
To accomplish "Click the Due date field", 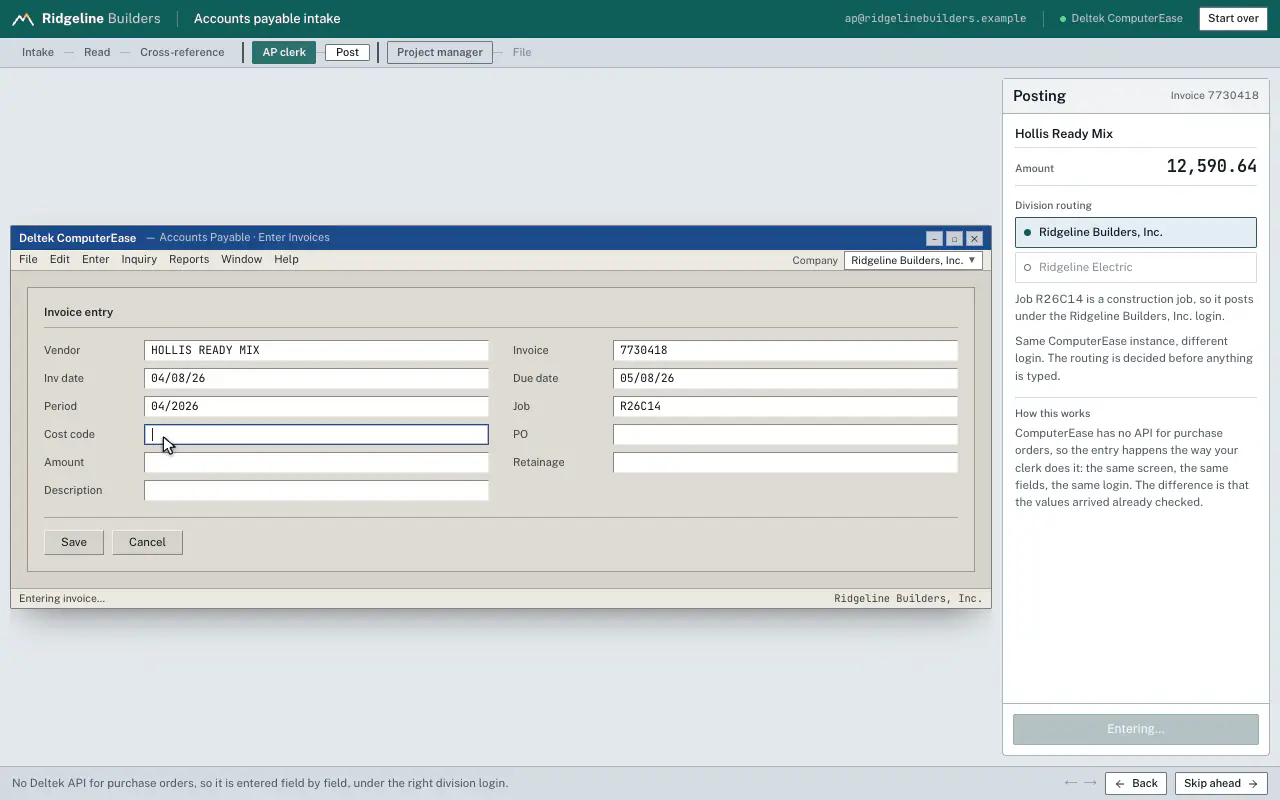I will pyautogui.click(x=785, y=378).
